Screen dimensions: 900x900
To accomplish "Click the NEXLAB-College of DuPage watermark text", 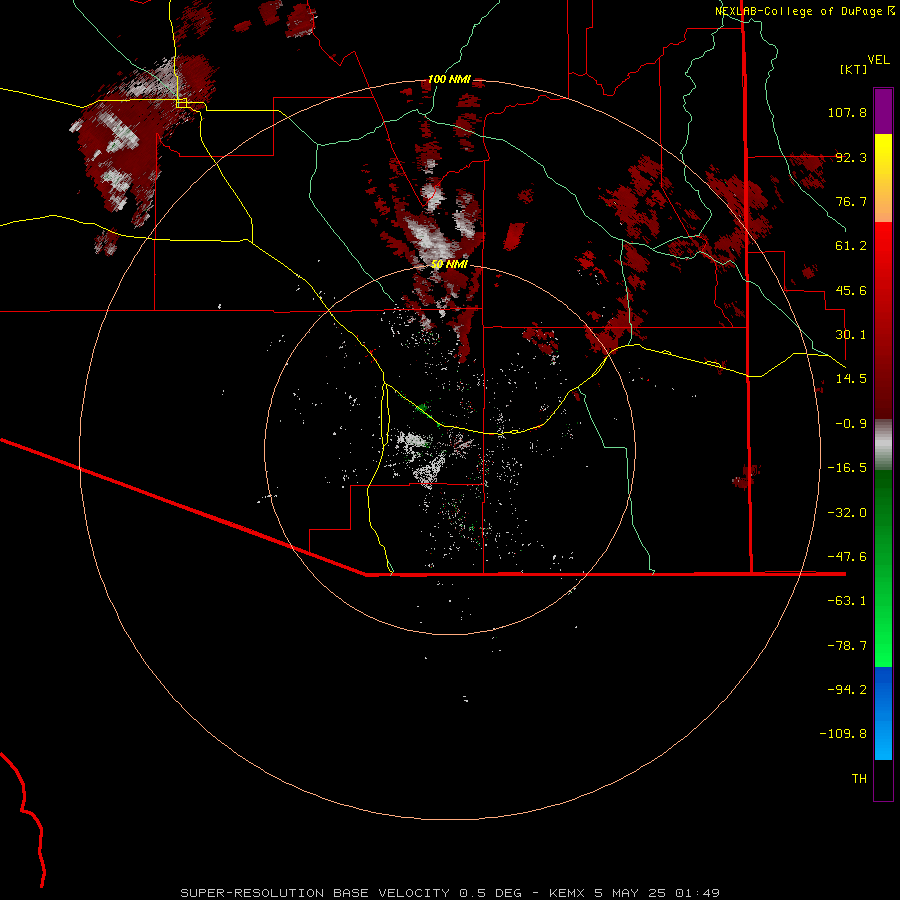I will click(x=804, y=11).
